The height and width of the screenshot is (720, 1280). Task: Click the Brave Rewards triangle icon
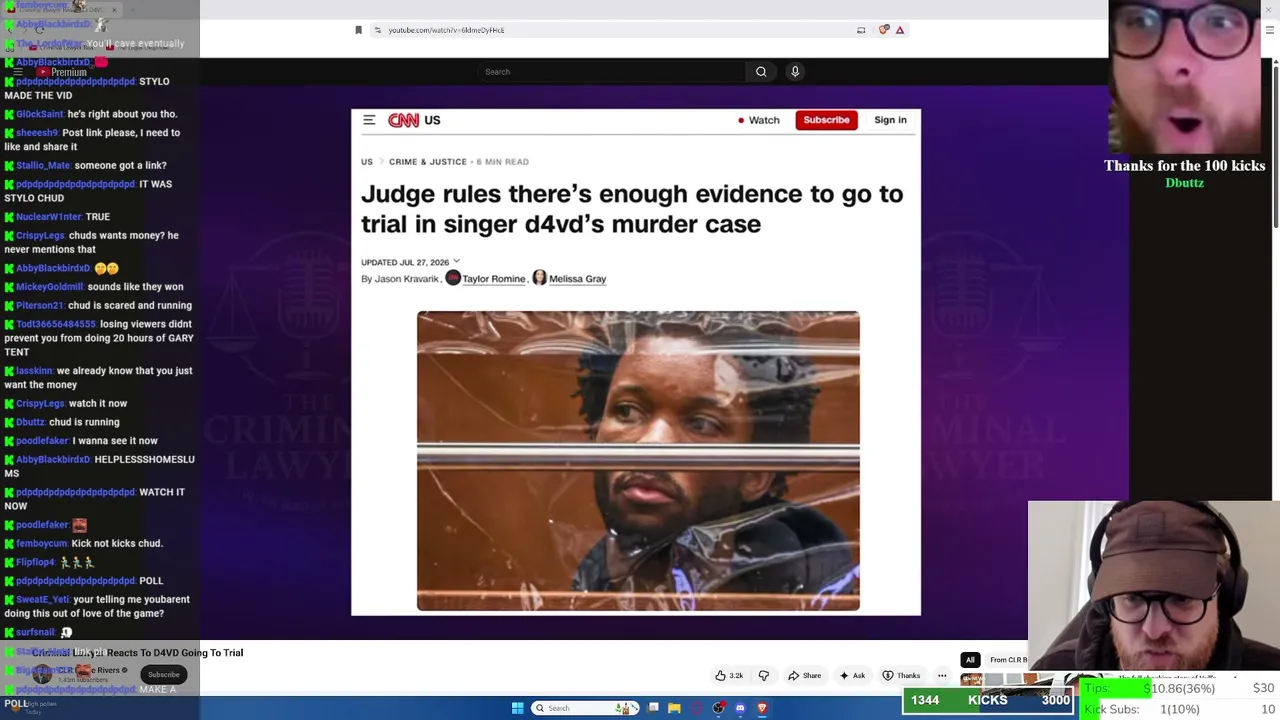900,30
